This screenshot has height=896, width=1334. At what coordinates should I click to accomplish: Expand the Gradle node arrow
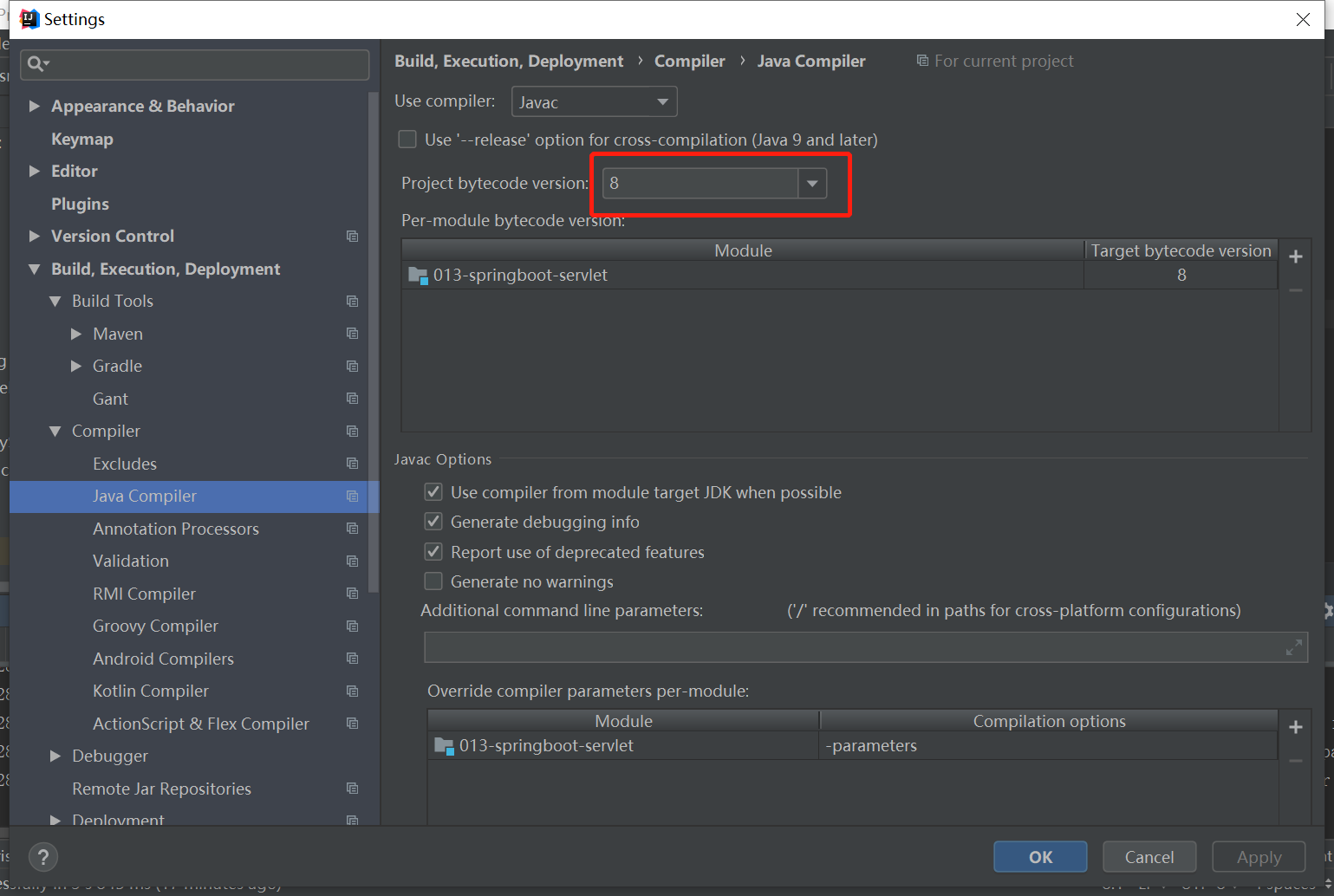76,366
